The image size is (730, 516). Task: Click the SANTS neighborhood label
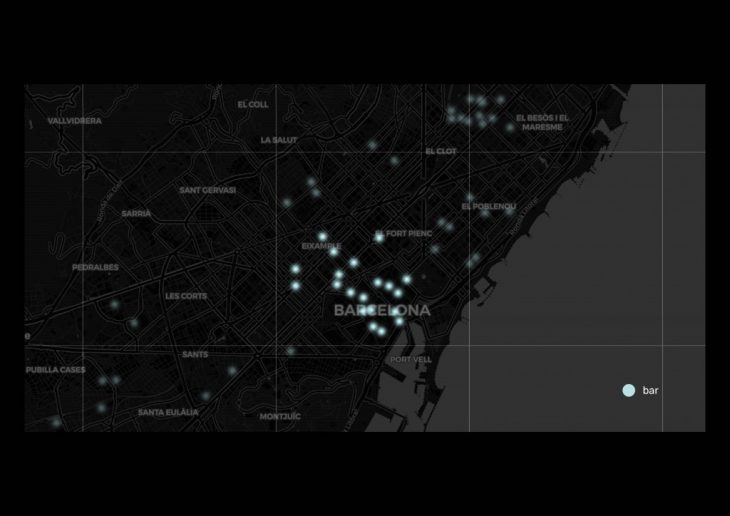tap(195, 355)
